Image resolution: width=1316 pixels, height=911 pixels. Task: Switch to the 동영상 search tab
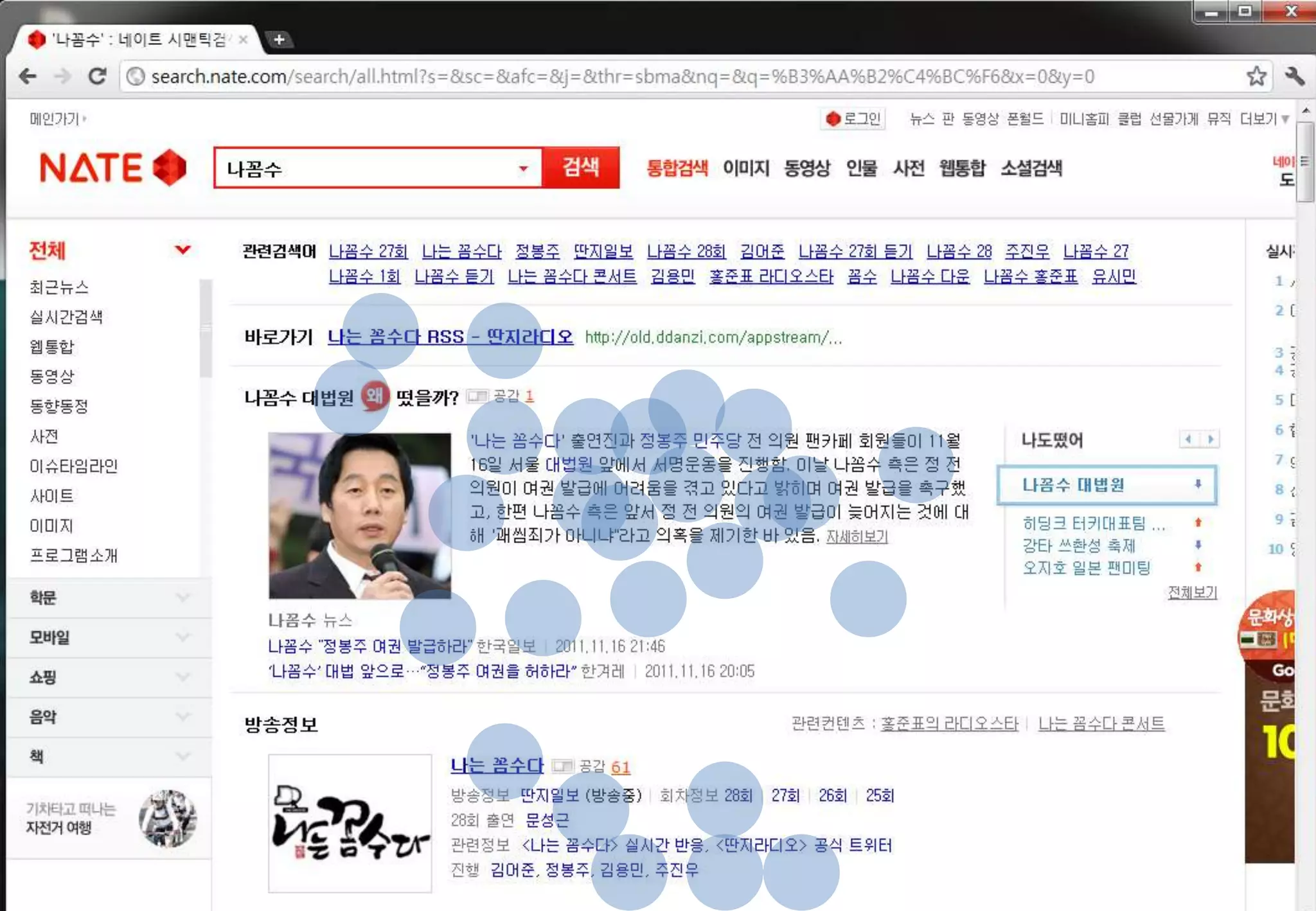click(x=806, y=168)
